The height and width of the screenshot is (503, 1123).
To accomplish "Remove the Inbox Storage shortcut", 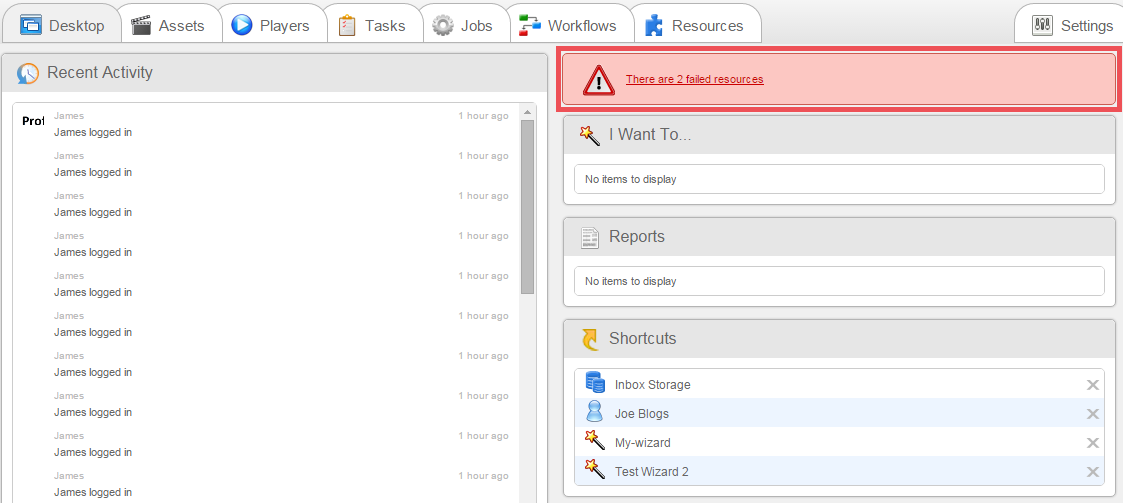I will pos(1093,385).
